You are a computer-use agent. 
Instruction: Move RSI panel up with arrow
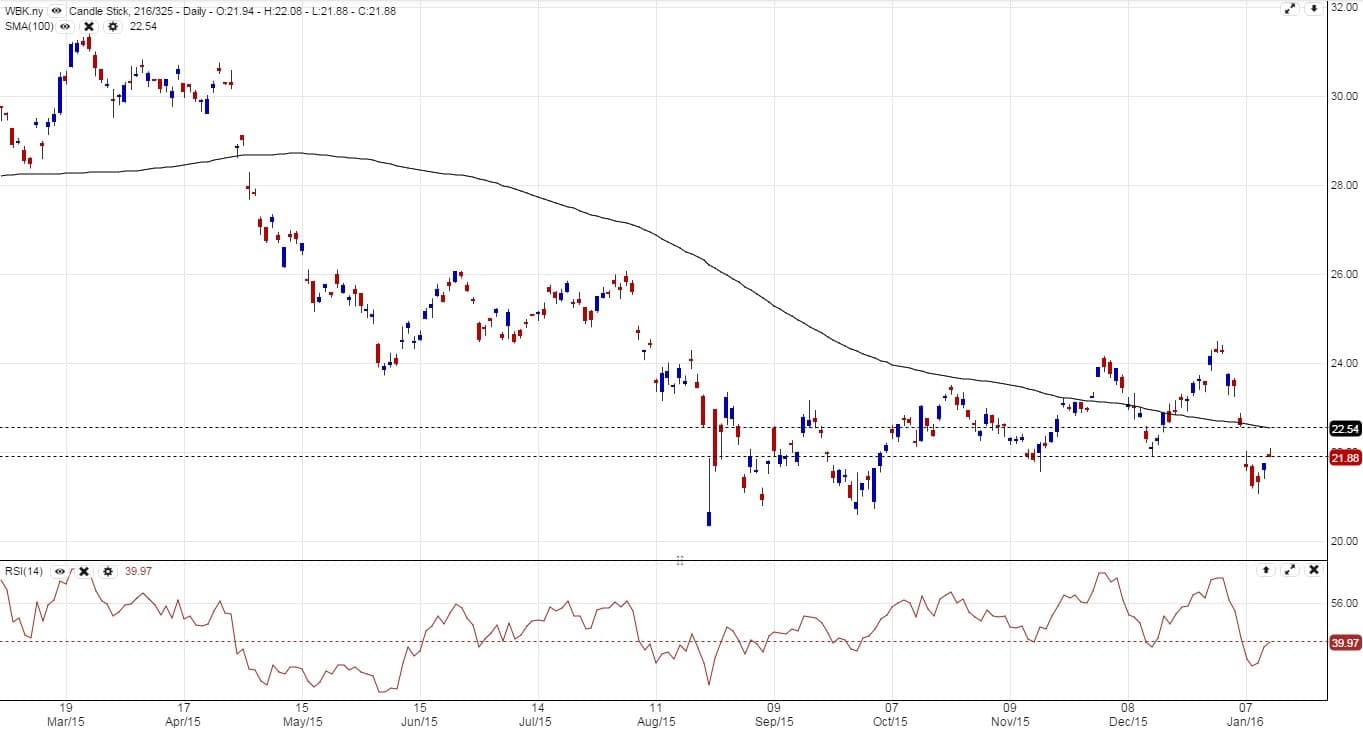coord(1266,570)
